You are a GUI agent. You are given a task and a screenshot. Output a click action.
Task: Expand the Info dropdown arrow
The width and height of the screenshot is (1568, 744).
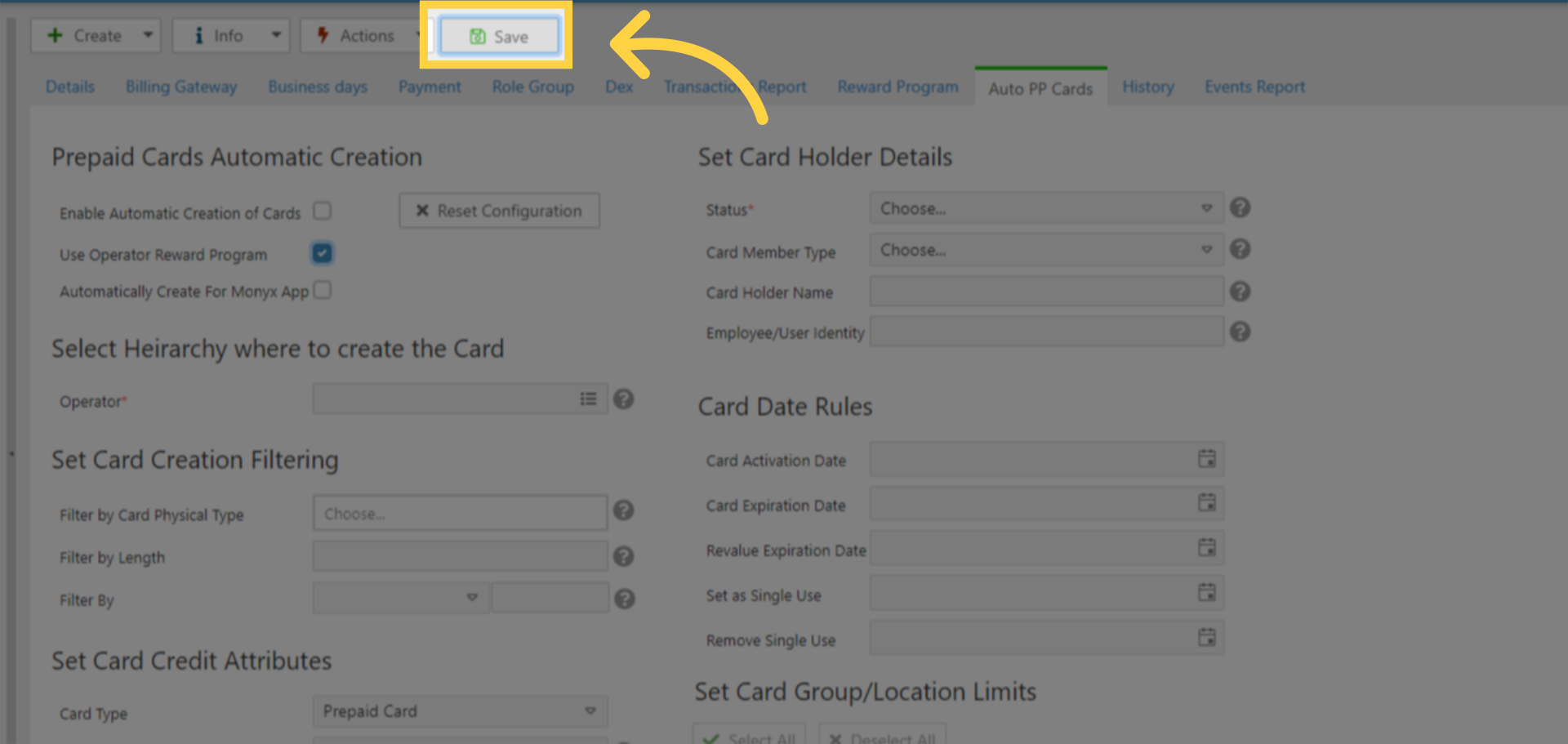click(x=276, y=35)
